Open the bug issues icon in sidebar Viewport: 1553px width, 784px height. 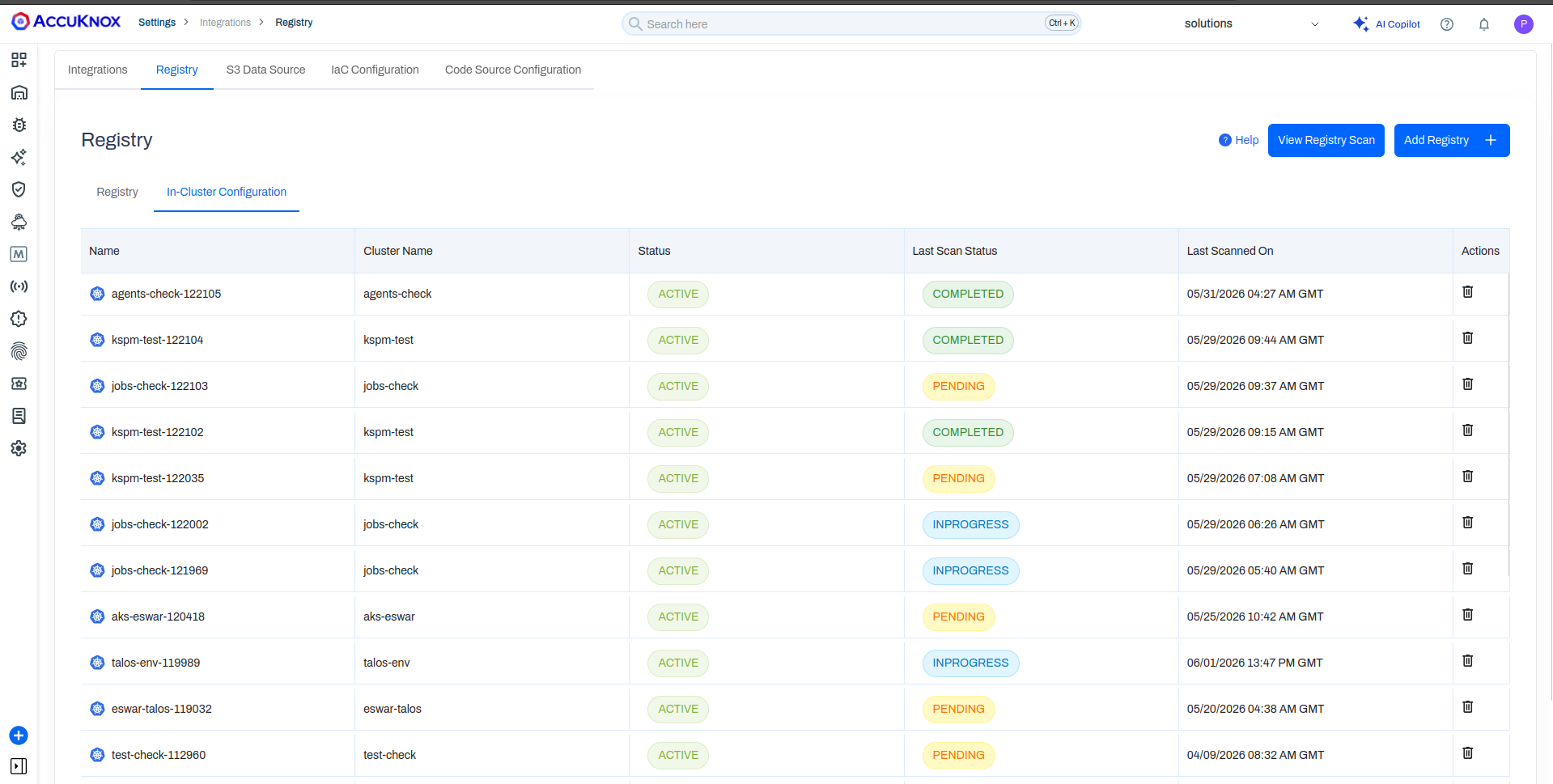[x=19, y=125]
